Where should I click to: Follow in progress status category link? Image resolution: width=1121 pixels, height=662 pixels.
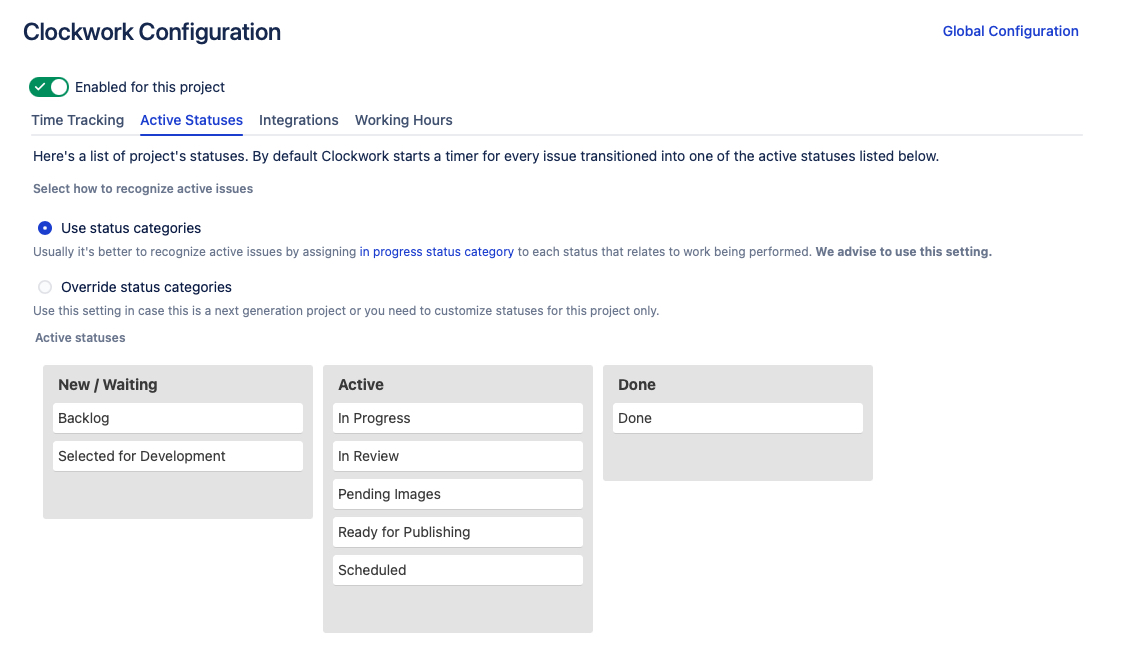(436, 252)
